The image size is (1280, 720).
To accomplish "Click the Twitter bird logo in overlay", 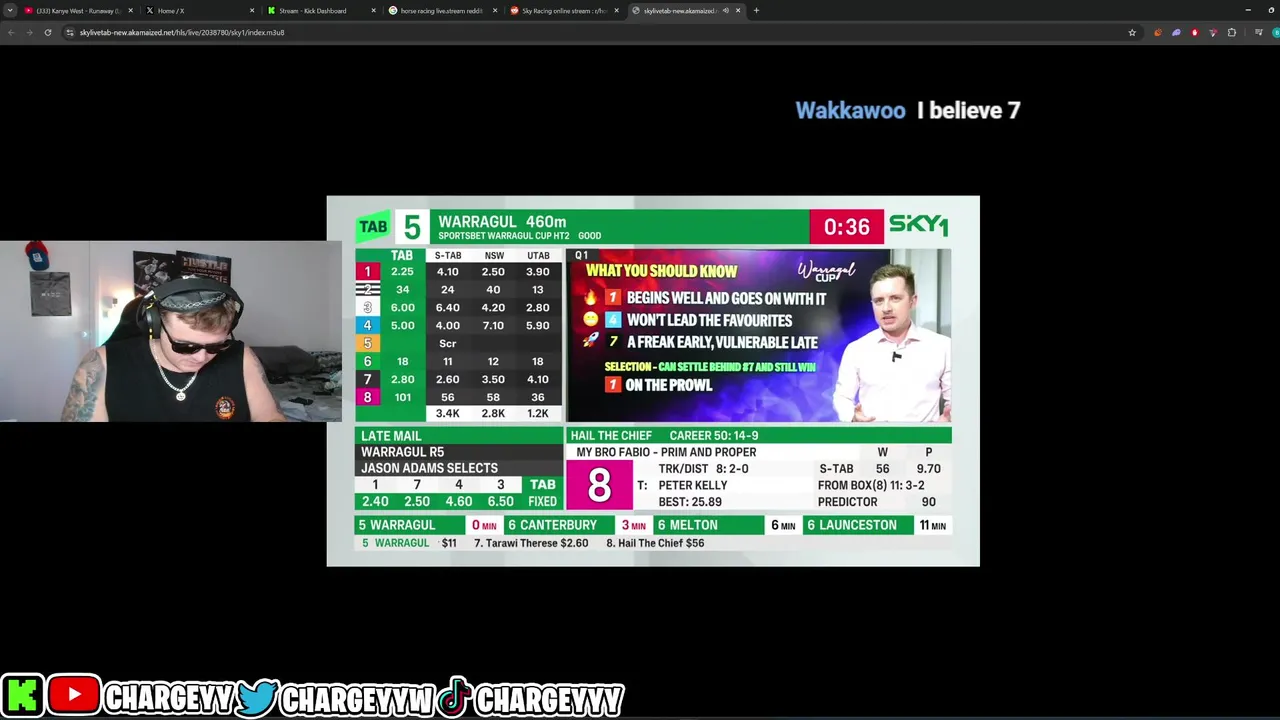I will tap(259, 697).
